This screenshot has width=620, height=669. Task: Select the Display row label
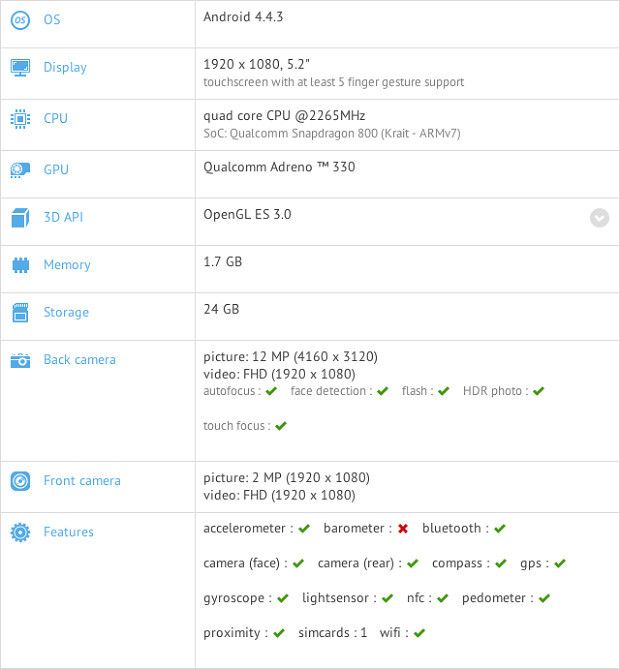(x=65, y=68)
